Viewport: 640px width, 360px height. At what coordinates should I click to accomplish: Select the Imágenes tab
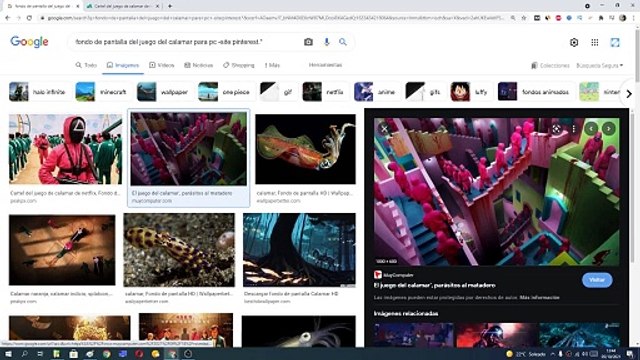click(123, 65)
